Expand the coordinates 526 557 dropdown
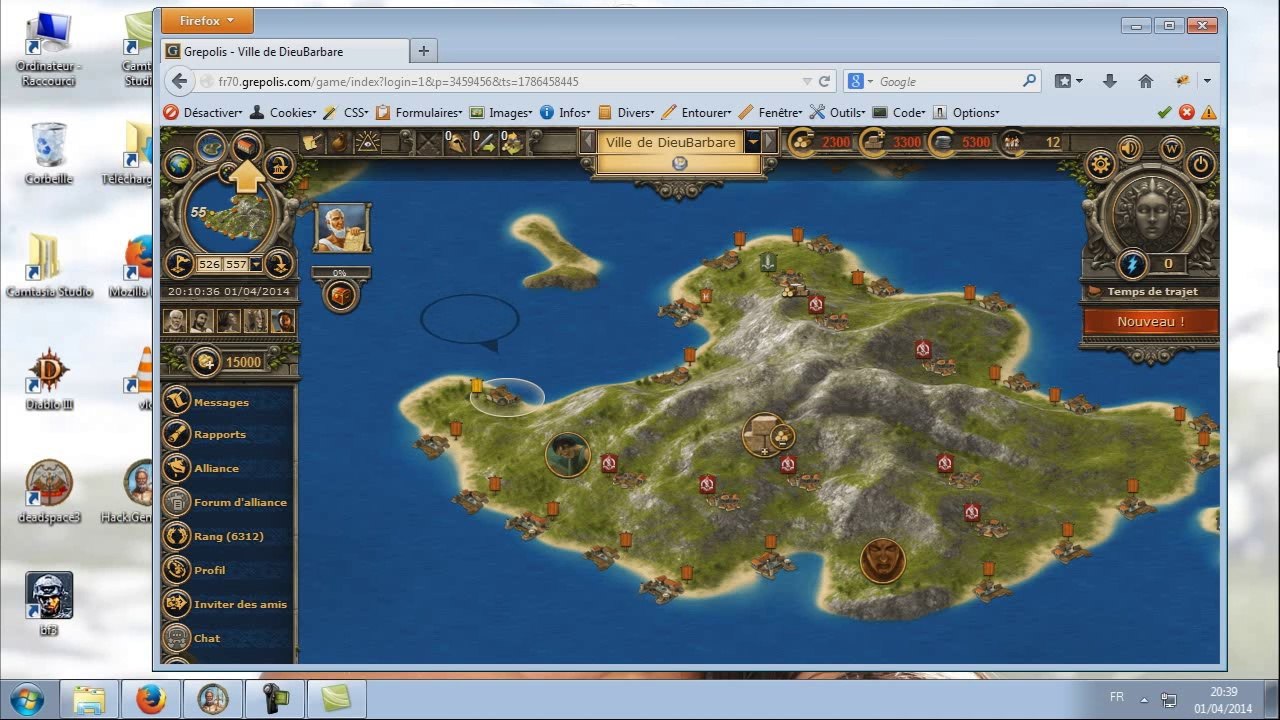The width and height of the screenshot is (1280, 720). pos(256,264)
